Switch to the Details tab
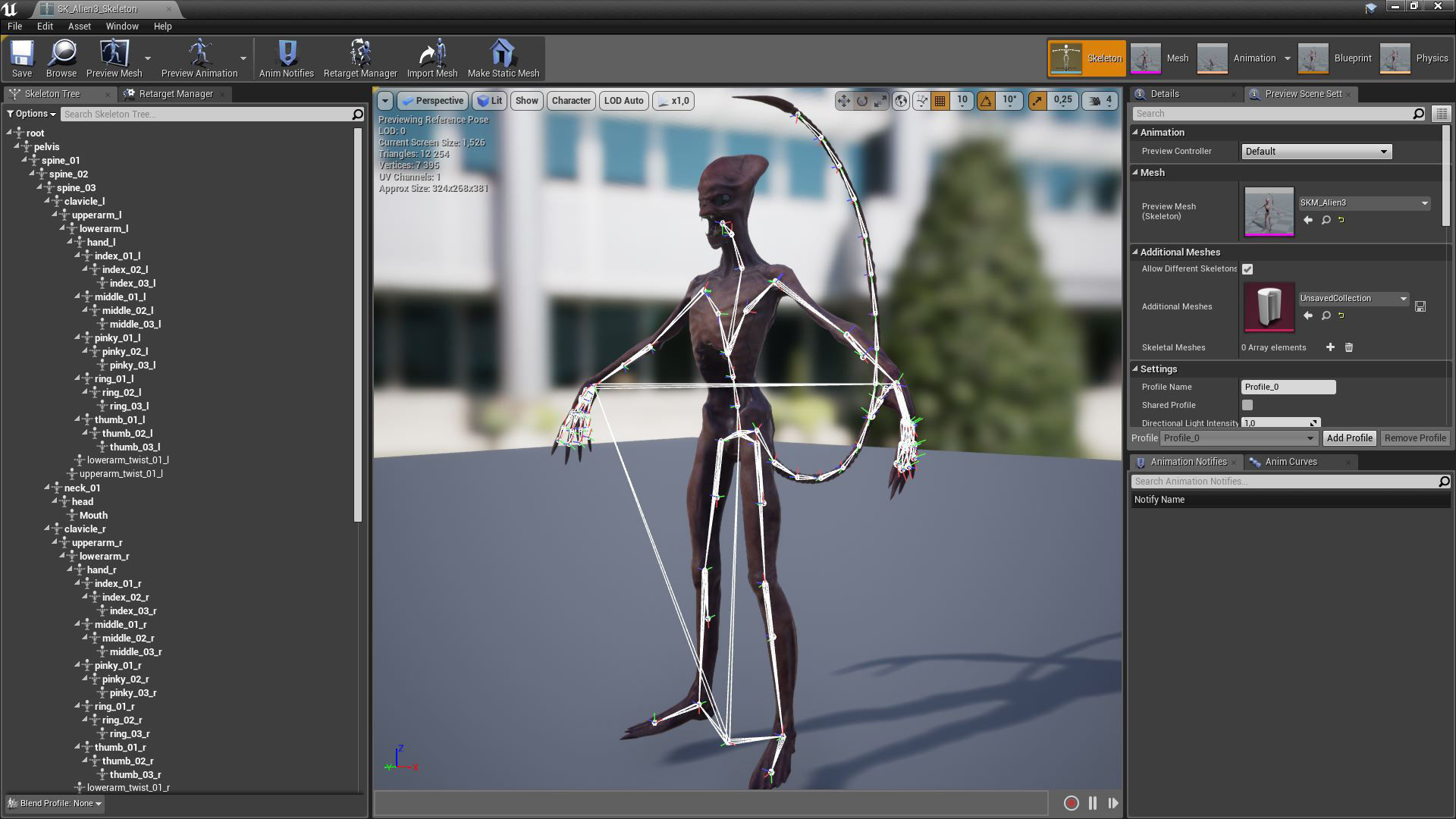 1165,94
